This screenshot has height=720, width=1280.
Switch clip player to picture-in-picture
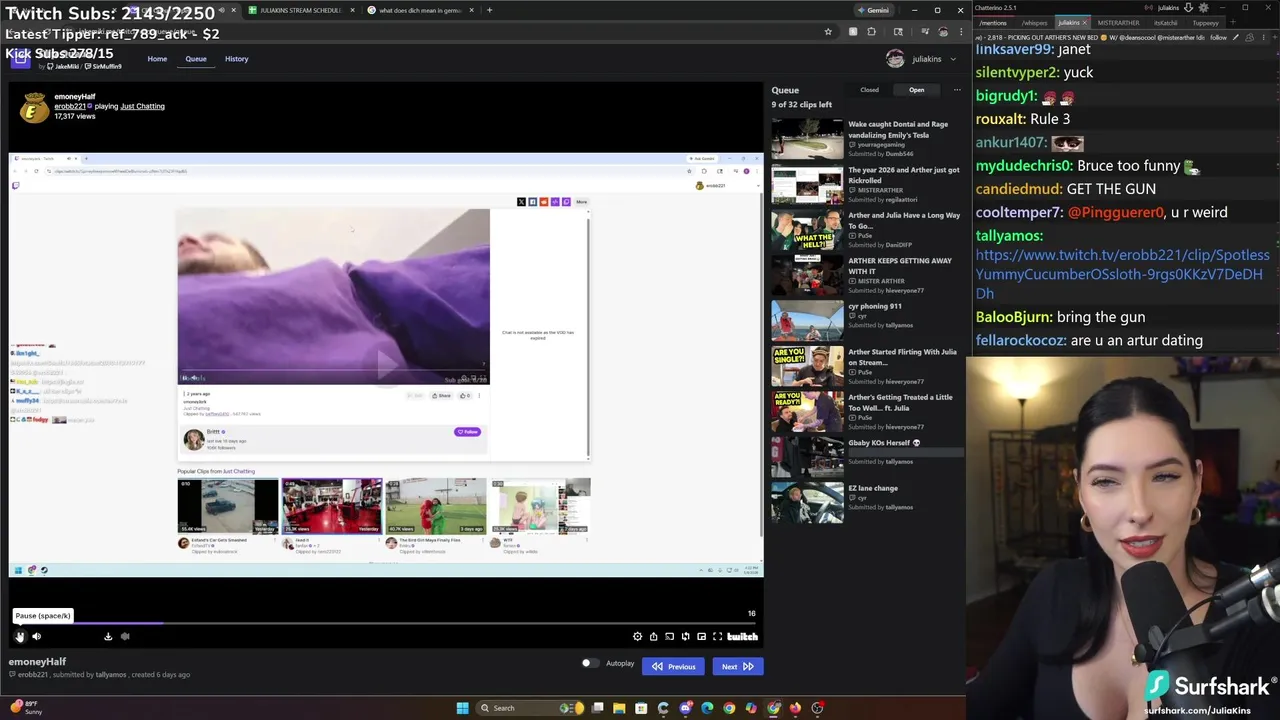coord(701,636)
